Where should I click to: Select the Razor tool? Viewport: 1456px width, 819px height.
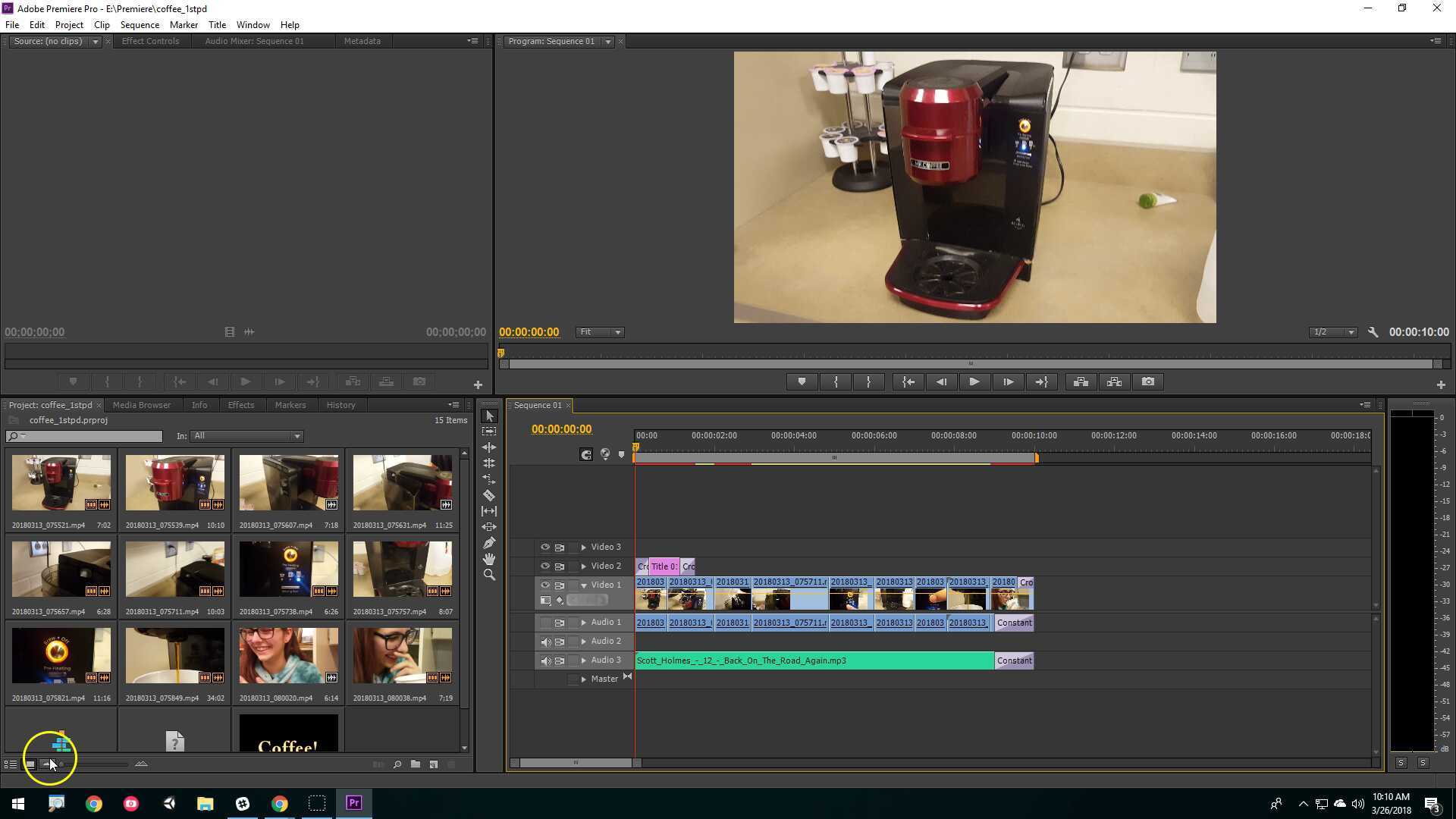489,493
